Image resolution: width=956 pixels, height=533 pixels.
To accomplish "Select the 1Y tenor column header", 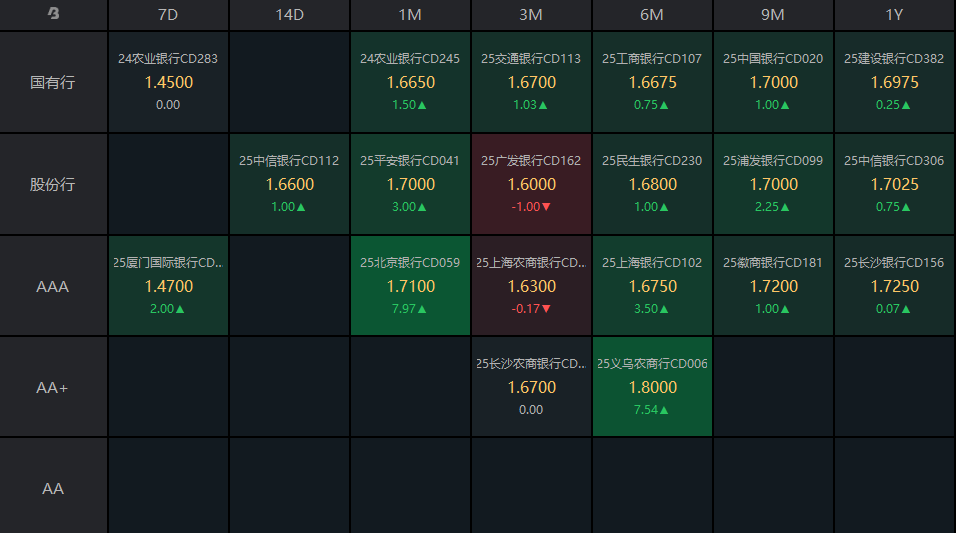I will point(894,15).
